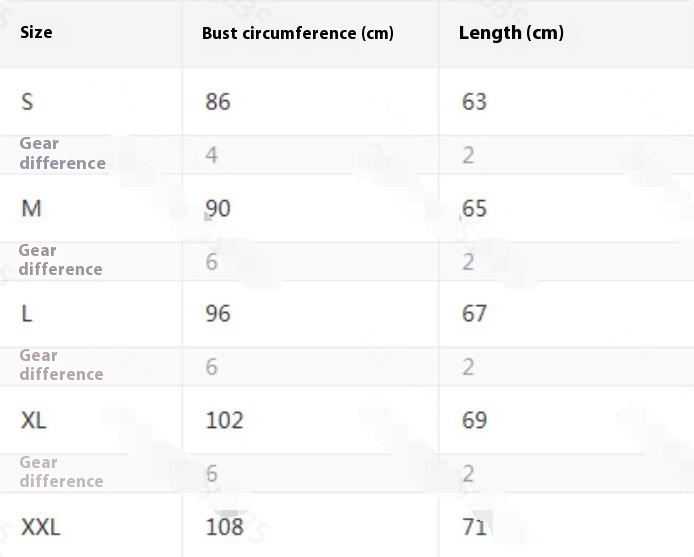
Task: Click bust value 102 for size XL
Action: 224,420
